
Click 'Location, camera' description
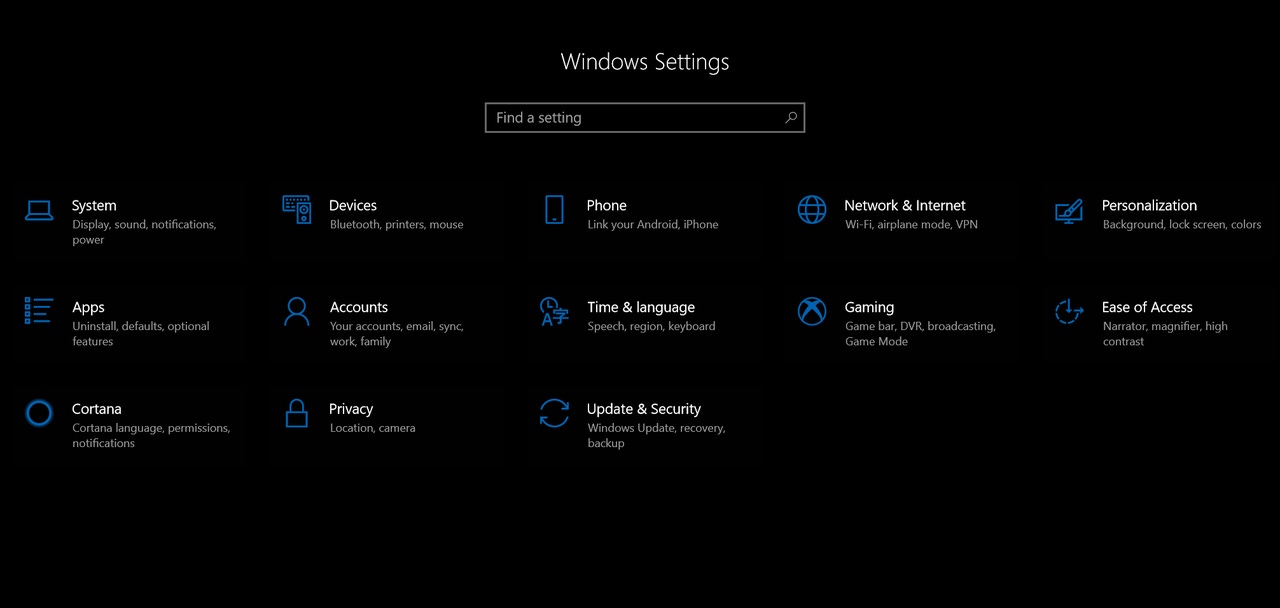click(x=373, y=428)
